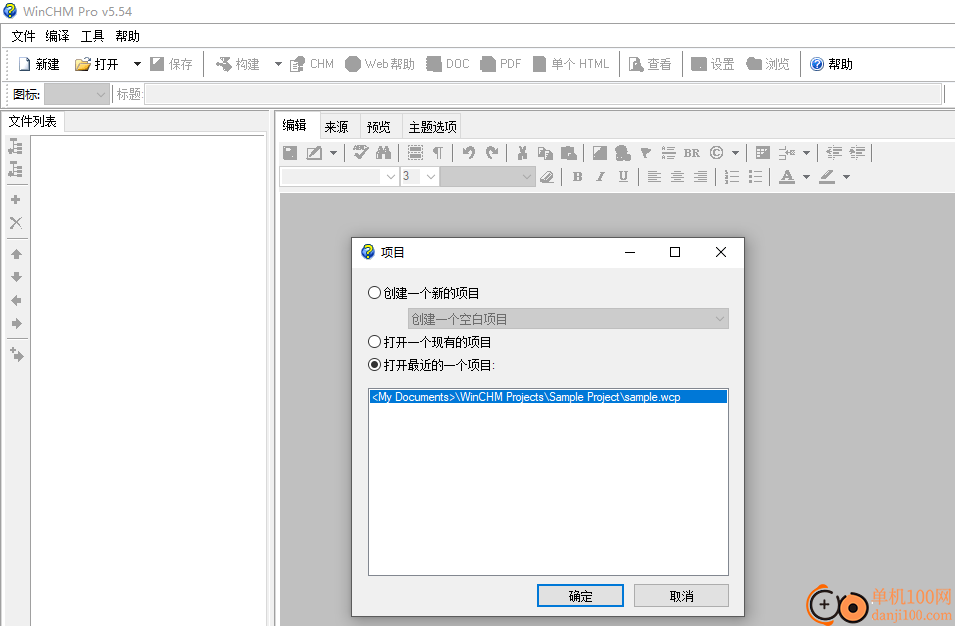Open 设置 (Settings) from the toolbar
The height and width of the screenshot is (626, 955).
point(713,64)
